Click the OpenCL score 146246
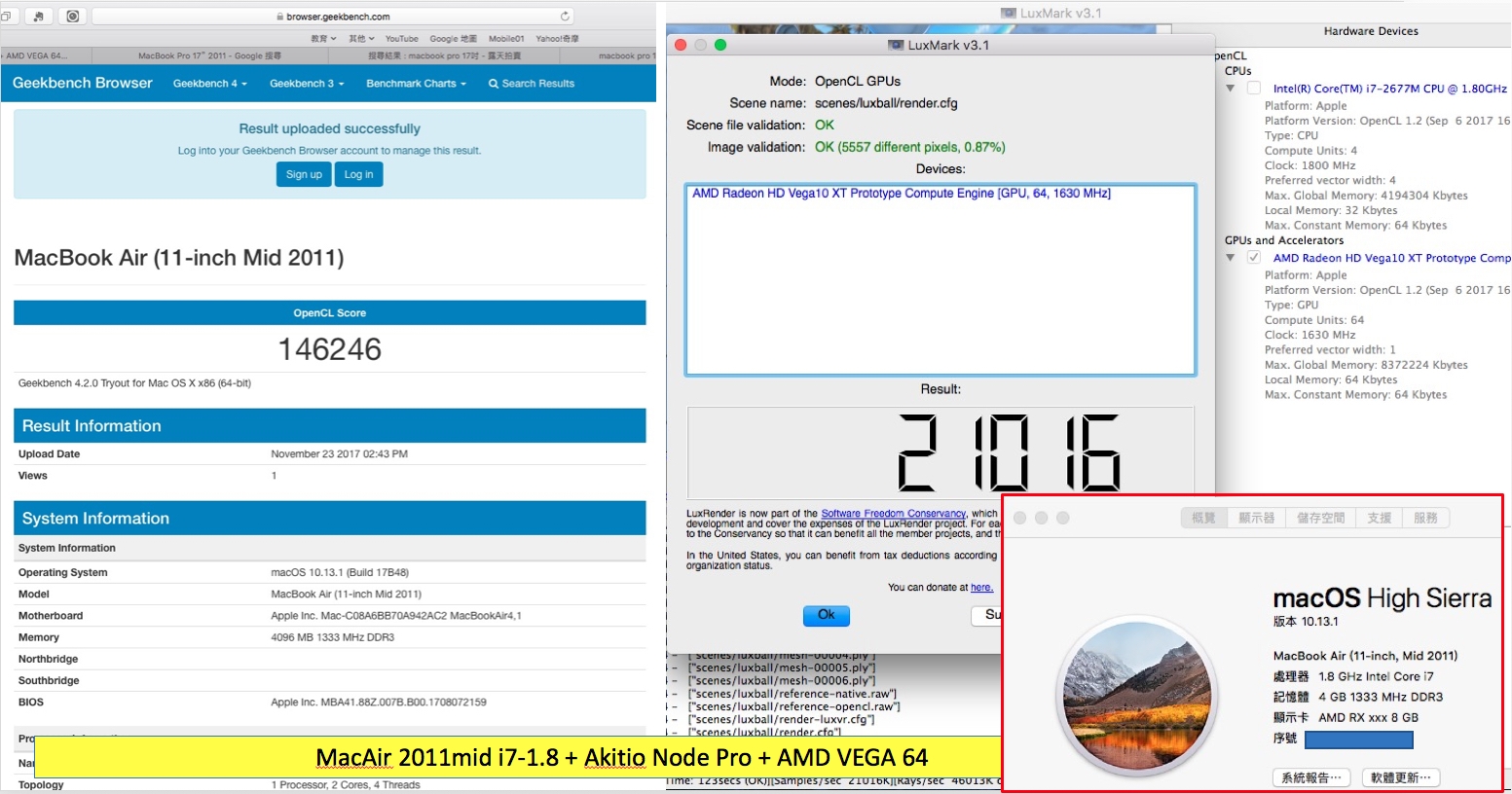 pyautogui.click(x=329, y=349)
